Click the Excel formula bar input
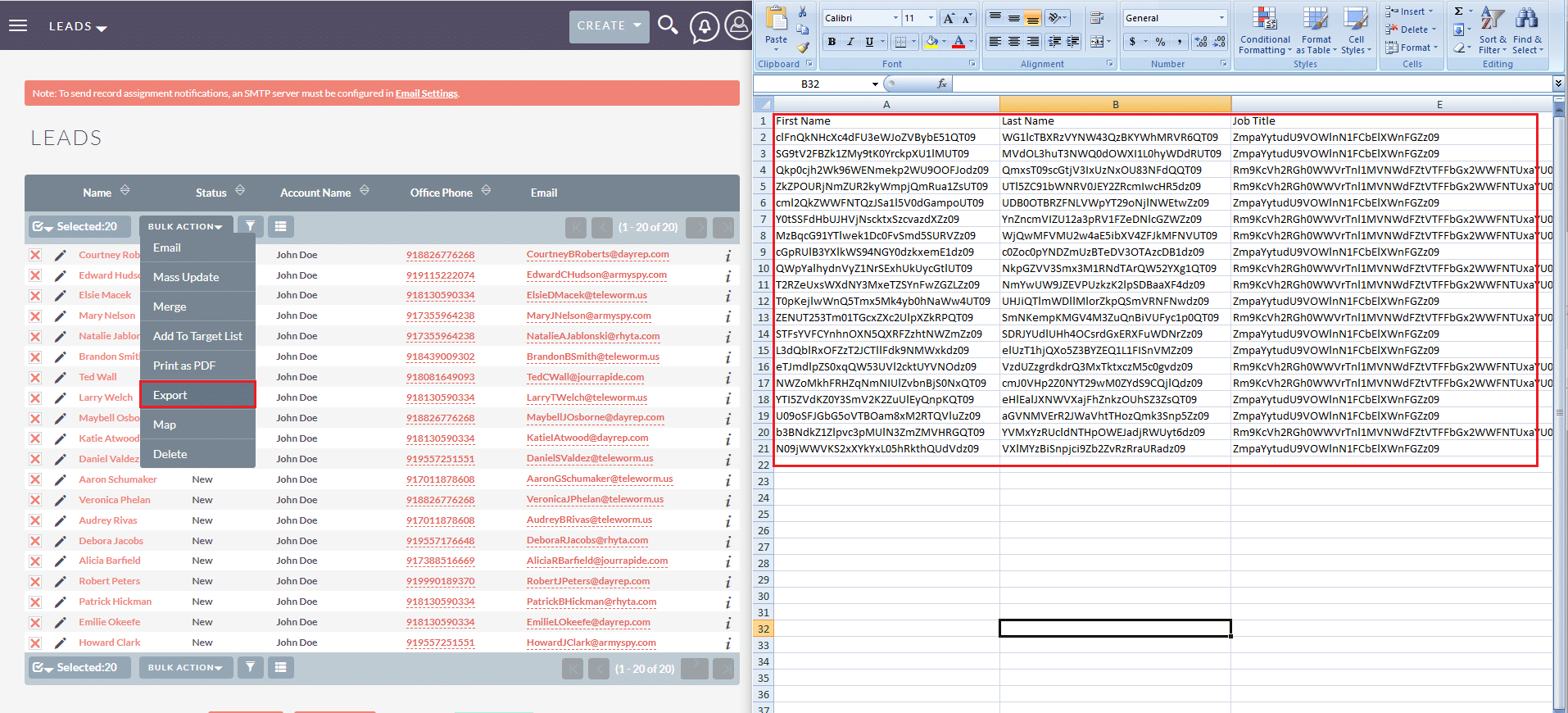Image resolution: width=1568 pixels, height=713 pixels. click(1252, 84)
